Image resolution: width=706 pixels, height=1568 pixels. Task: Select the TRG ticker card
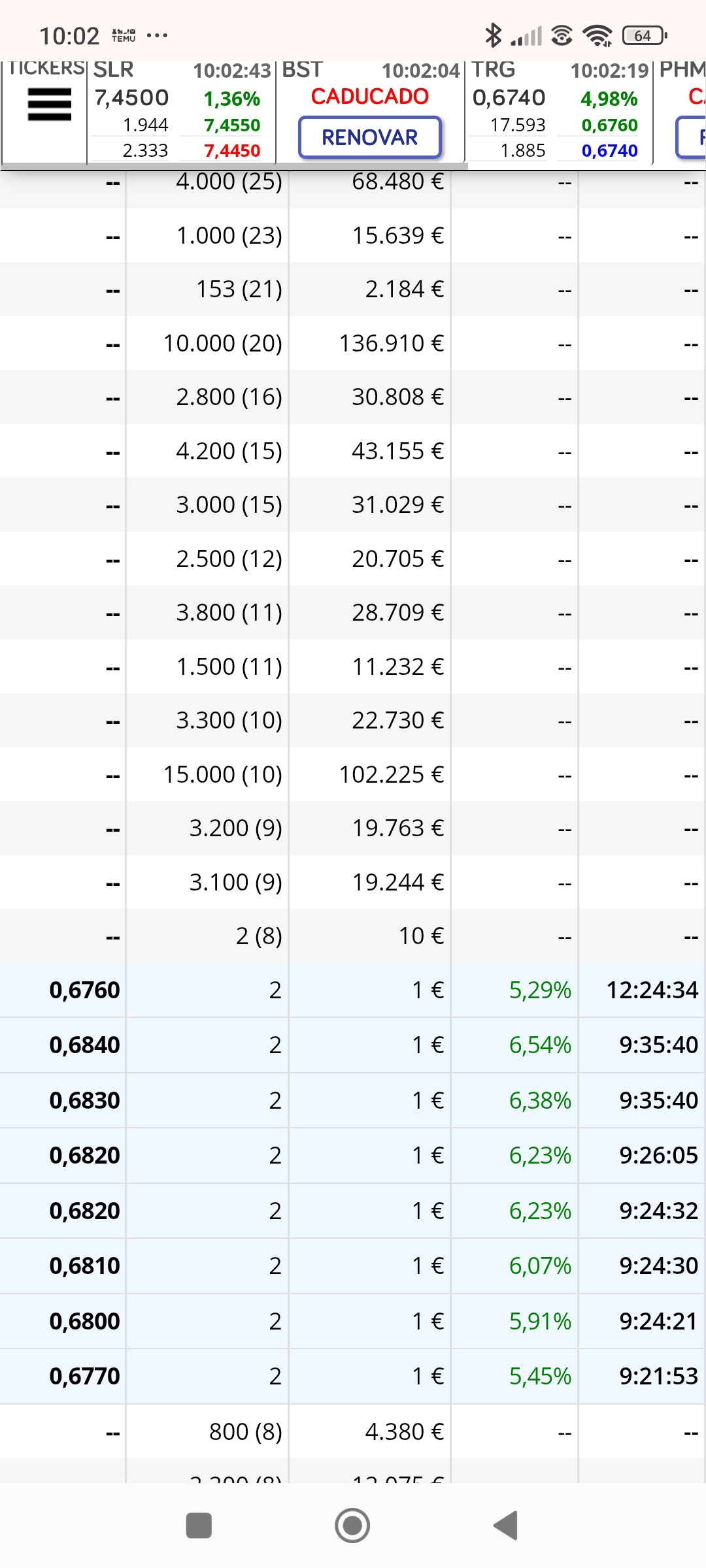558,111
